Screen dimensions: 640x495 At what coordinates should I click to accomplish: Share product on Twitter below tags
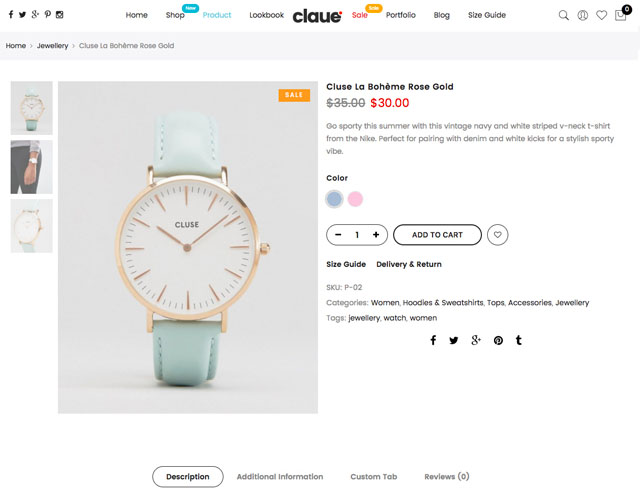pyautogui.click(x=453, y=340)
